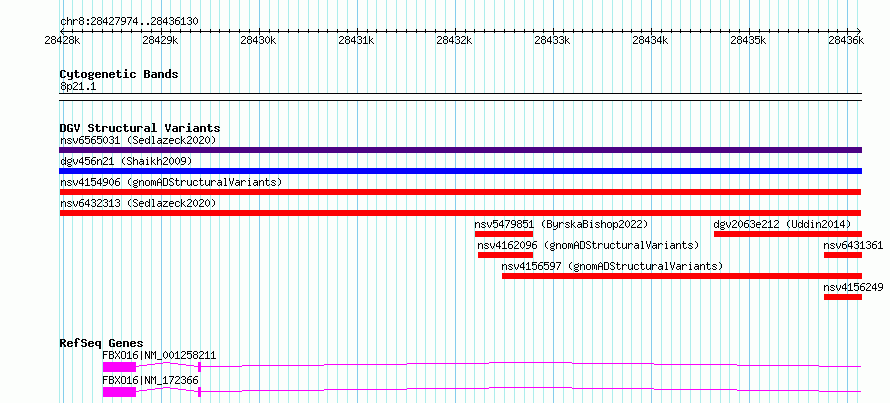The height and width of the screenshot is (403, 890).
Task: Click the 28435k ruler label
Action: 748,40
